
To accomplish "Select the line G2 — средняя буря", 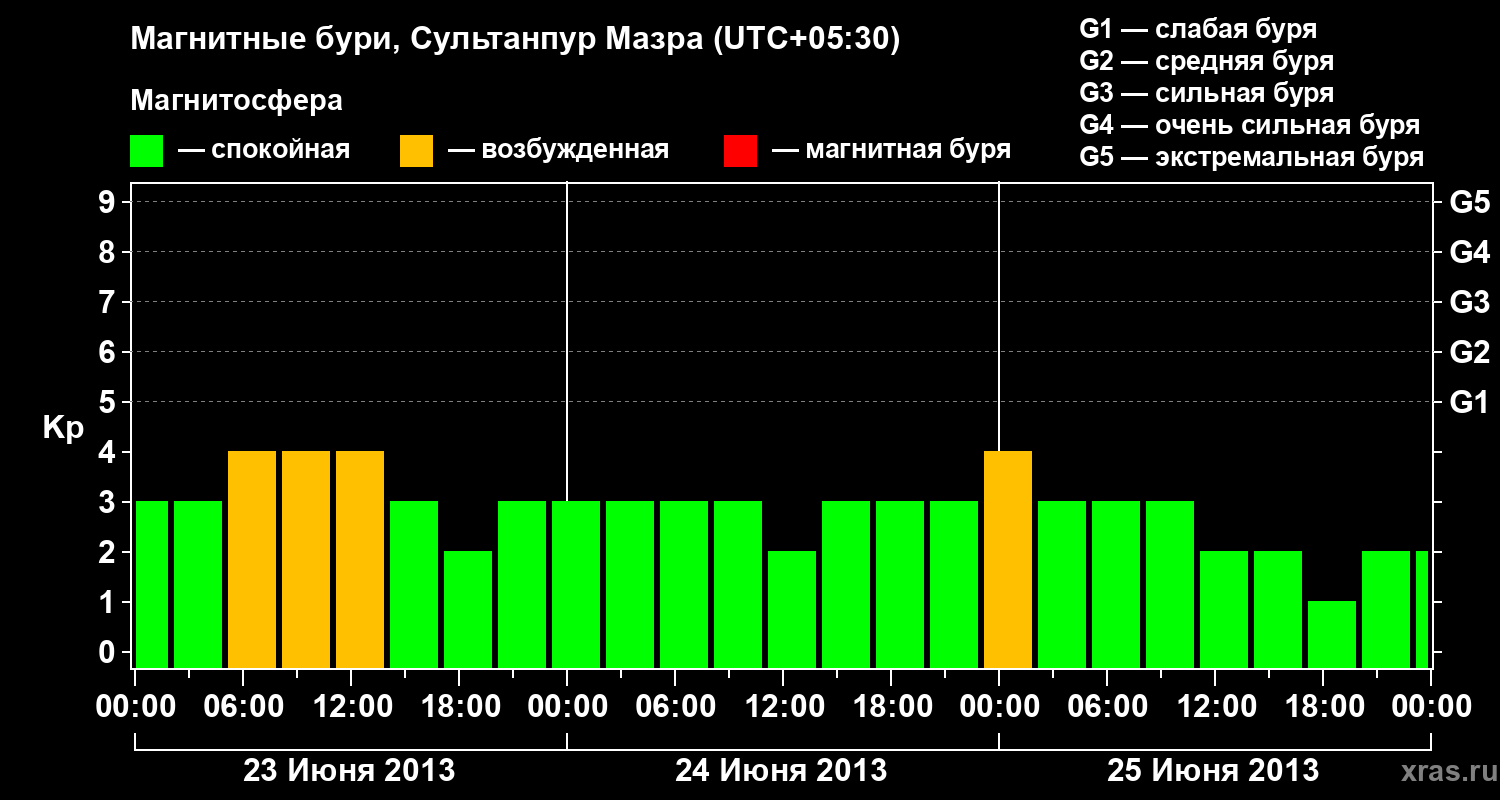I will pos(1206,61).
